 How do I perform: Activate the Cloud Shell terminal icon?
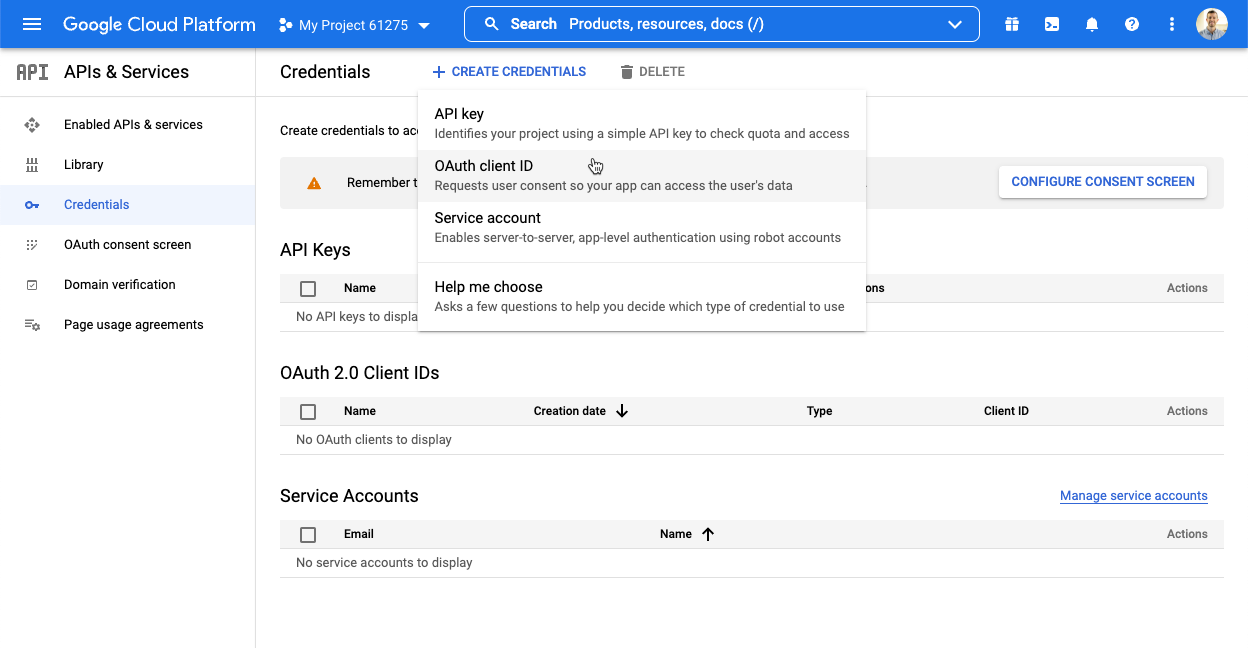pyautogui.click(x=1052, y=24)
